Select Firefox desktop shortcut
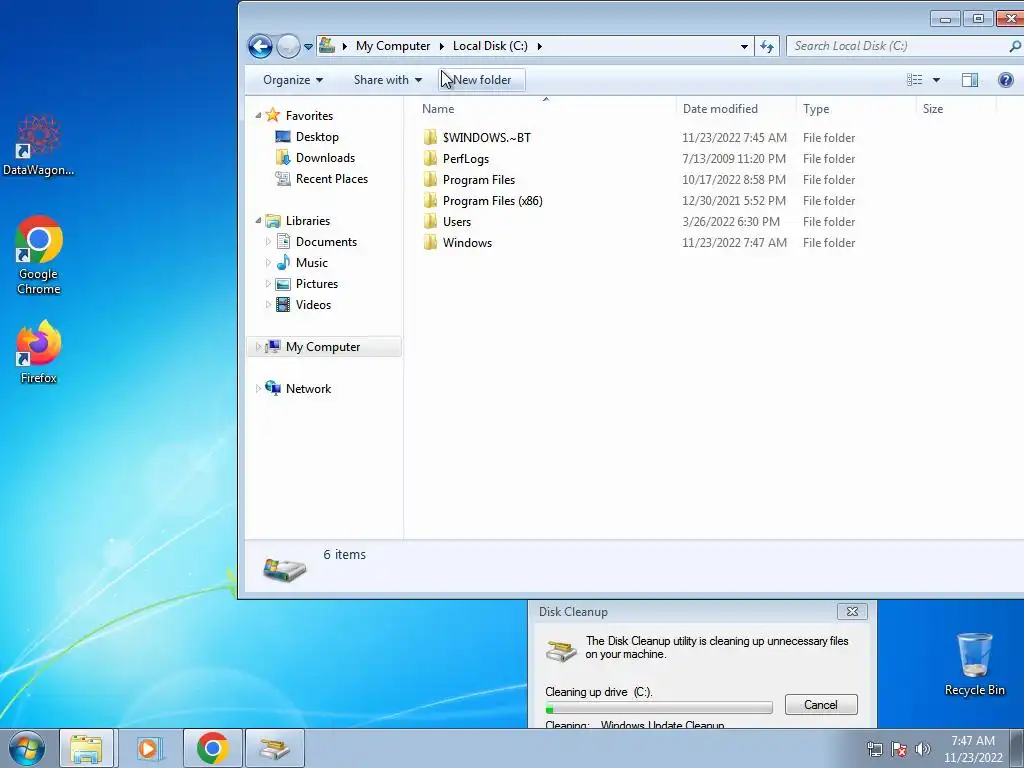This screenshot has height=768, width=1024. [x=39, y=352]
